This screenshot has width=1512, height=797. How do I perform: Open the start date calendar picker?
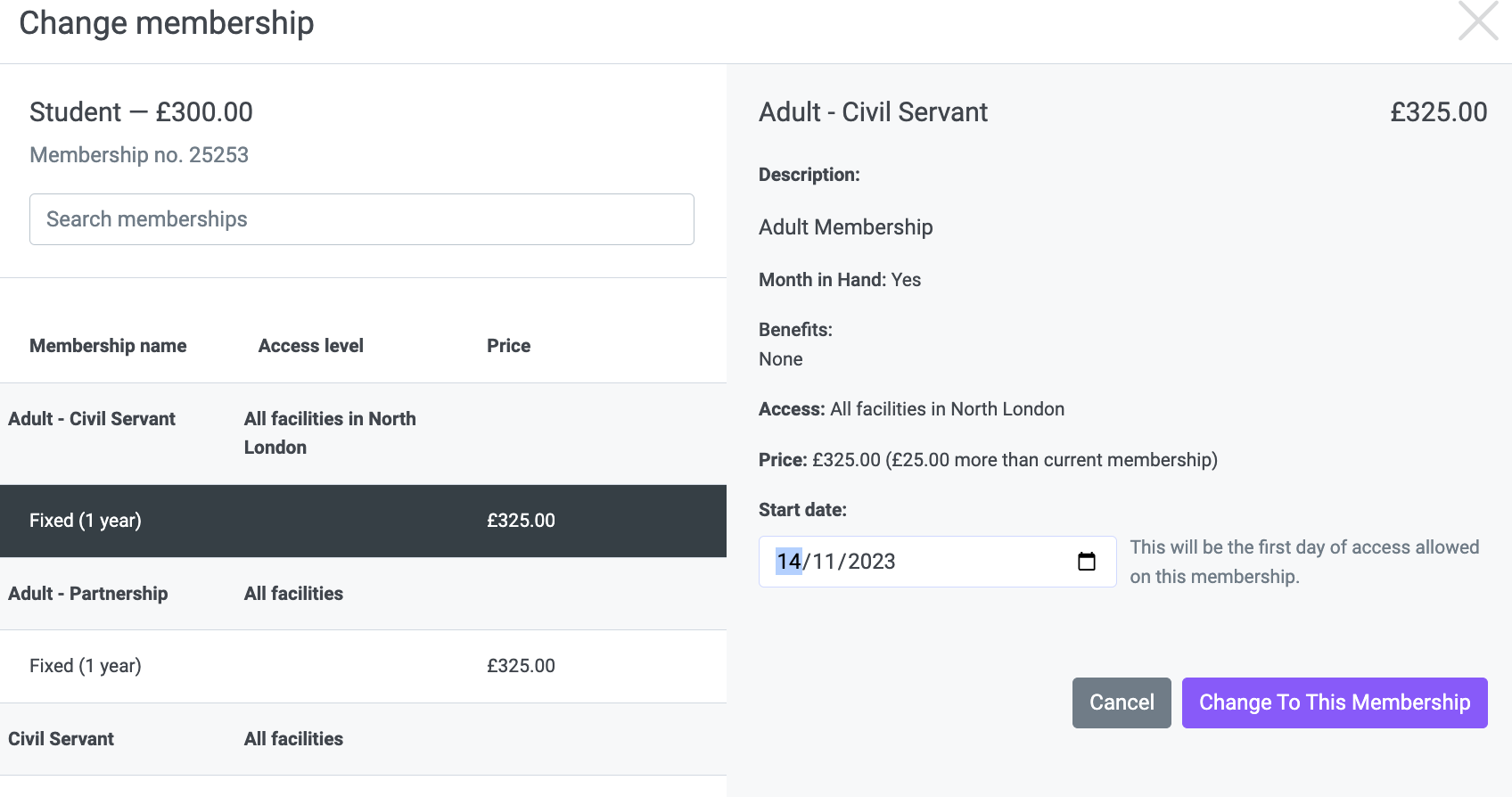pos(1086,562)
